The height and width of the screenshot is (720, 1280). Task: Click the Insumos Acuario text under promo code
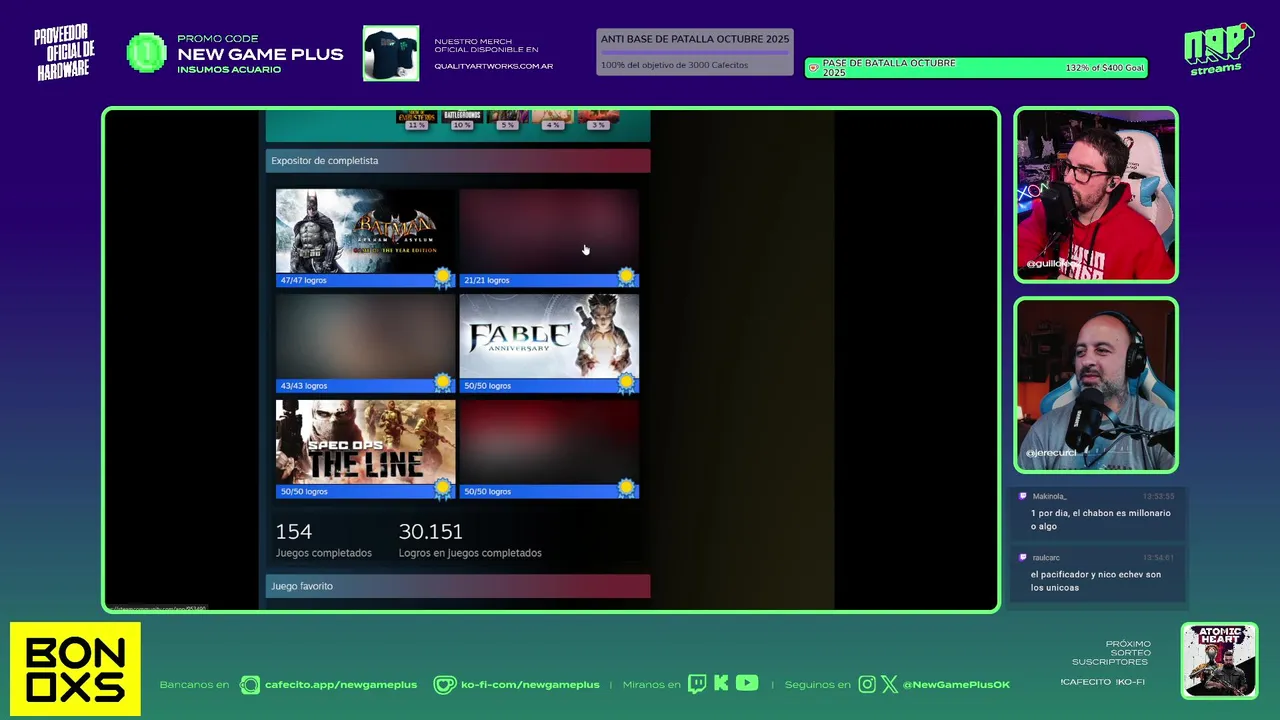pyautogui.click(x=229, y=70)
